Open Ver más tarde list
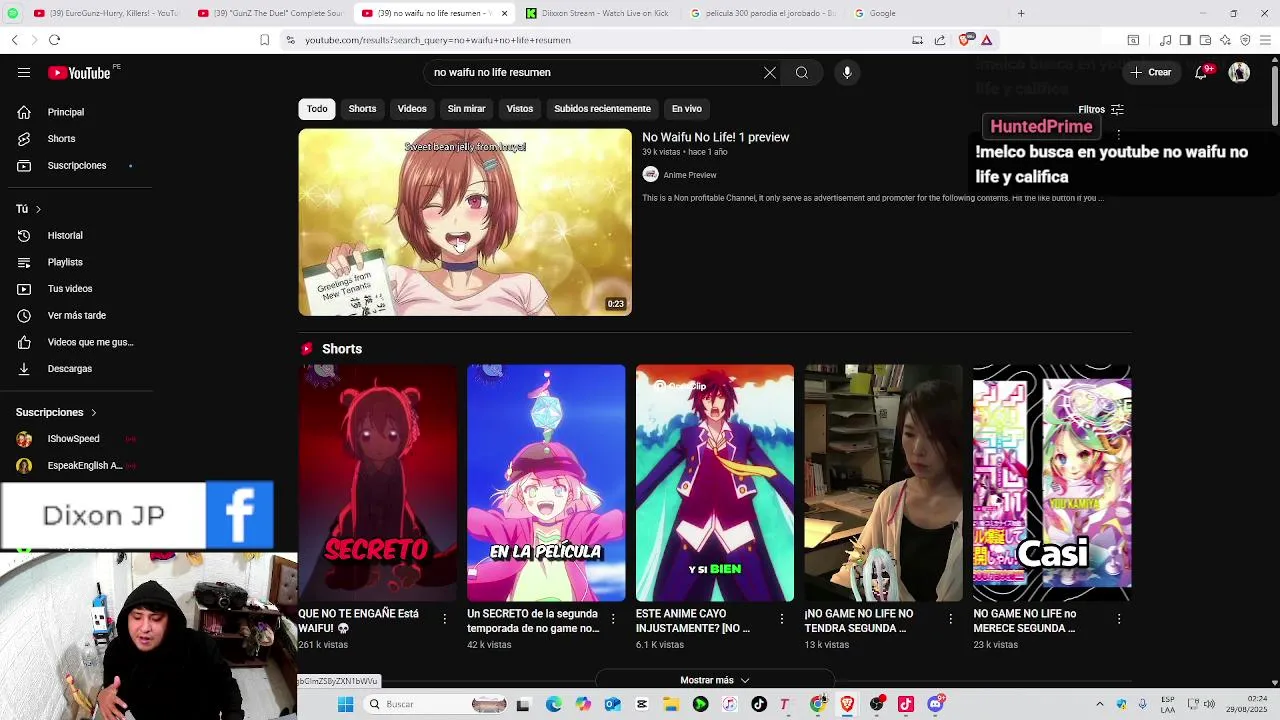The image size is (1280, 720). coord(76,315)
